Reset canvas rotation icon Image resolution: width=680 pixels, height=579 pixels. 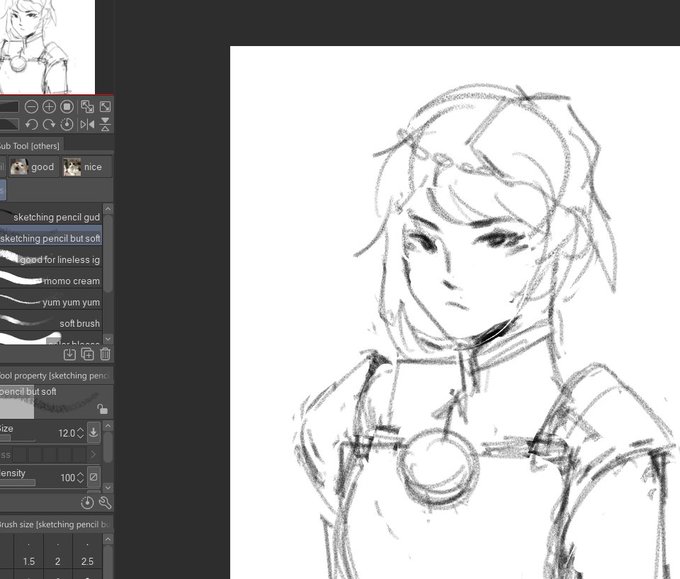pos(67,125)
